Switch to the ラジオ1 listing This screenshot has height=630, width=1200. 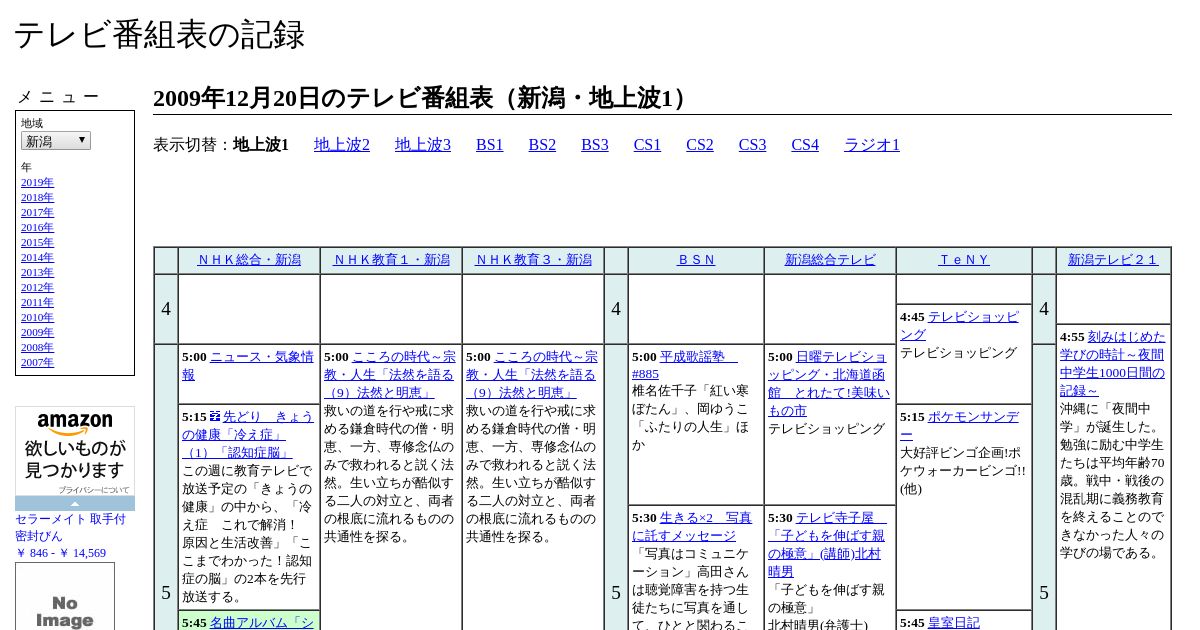(872, 145)
